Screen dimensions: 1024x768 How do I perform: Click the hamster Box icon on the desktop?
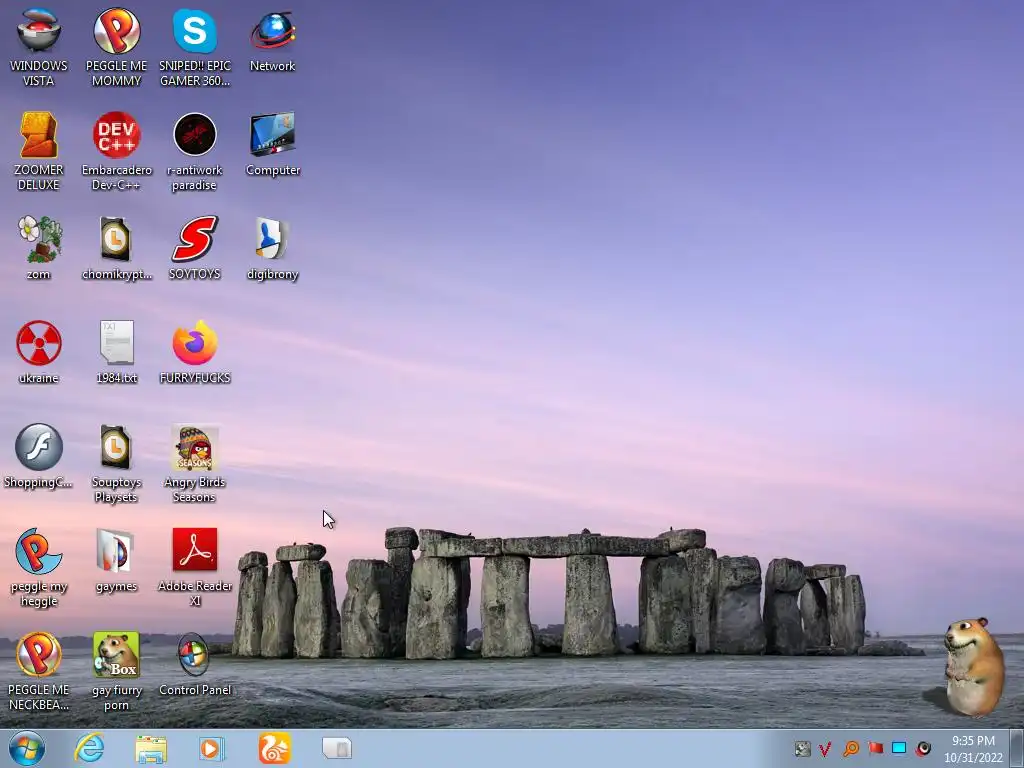tap(116, 671)
